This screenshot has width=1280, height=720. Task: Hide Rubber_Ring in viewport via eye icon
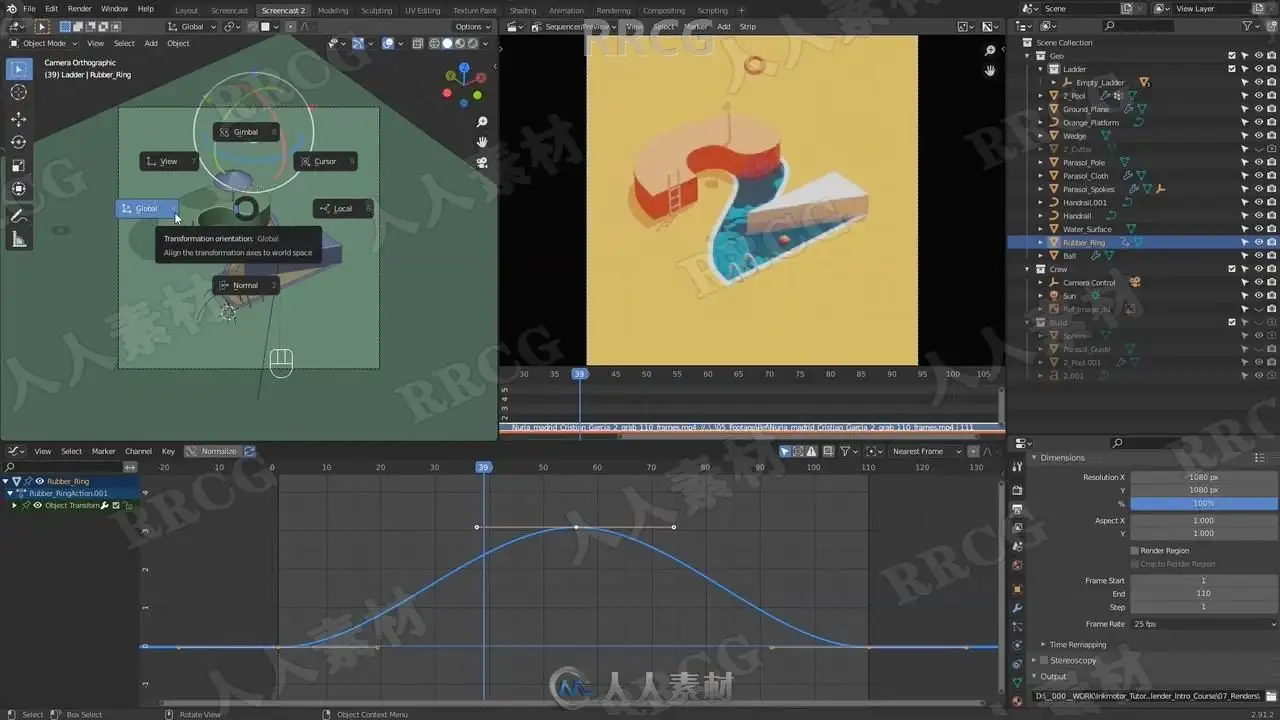pos(1258,242)
